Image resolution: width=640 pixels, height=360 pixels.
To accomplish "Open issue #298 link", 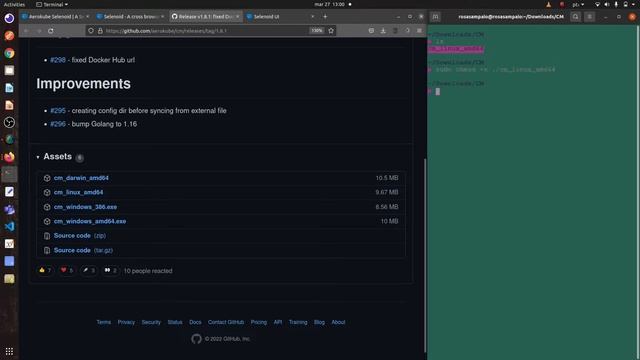I will click(x=58, y=60).
